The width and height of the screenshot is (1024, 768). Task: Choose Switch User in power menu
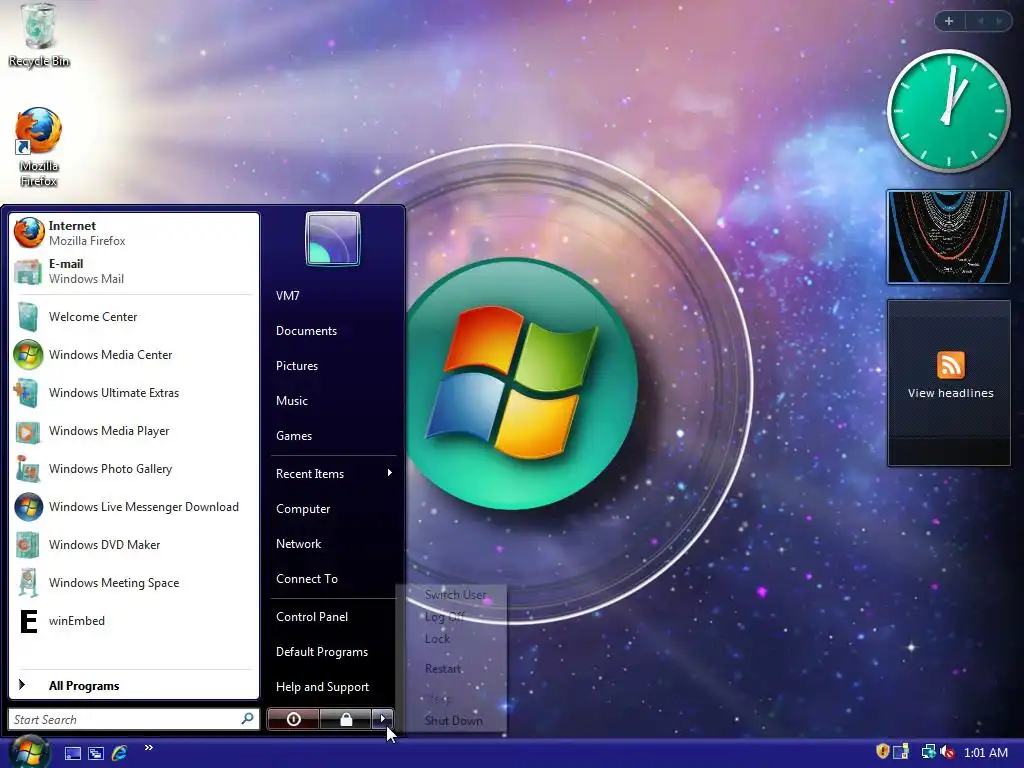tap(455, 594)
